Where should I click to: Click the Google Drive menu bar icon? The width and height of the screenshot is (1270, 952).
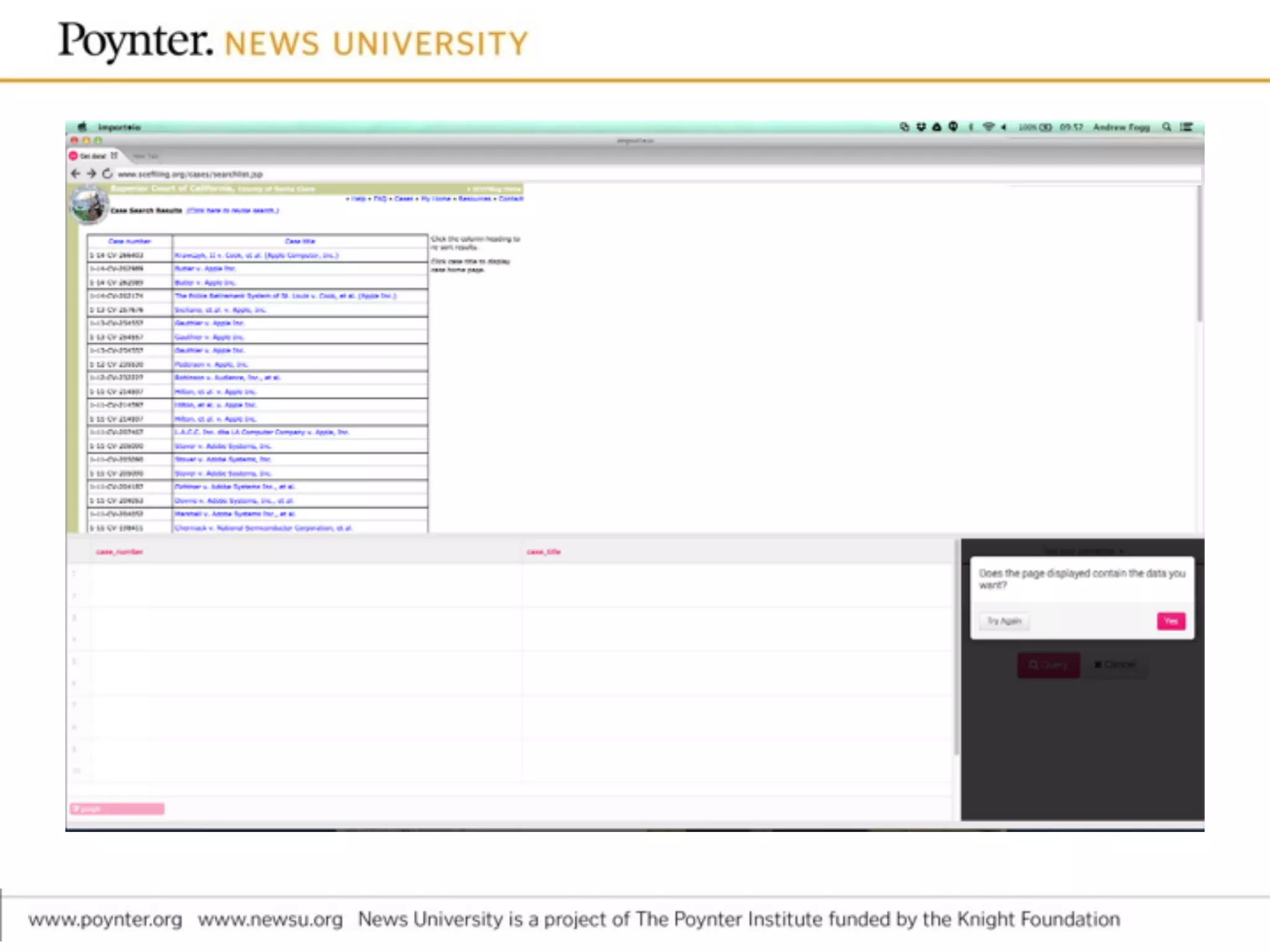937,127
